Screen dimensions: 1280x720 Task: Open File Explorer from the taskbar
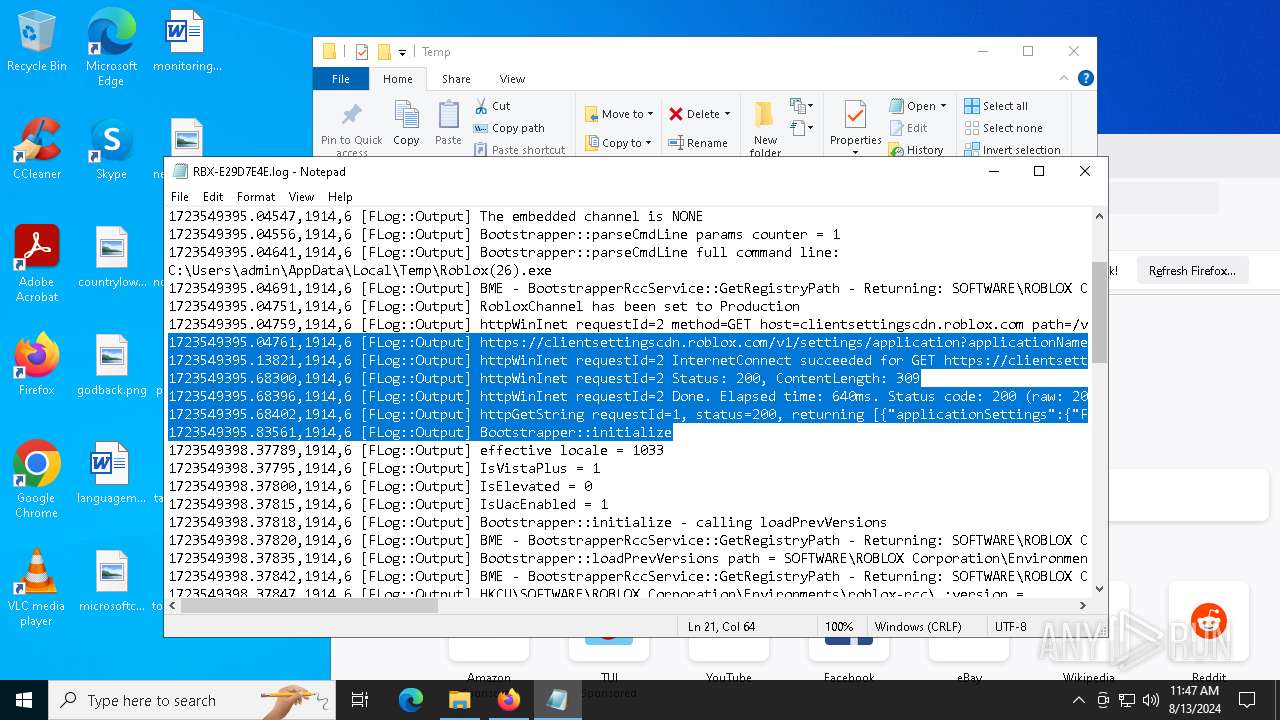tap(459, 700)
